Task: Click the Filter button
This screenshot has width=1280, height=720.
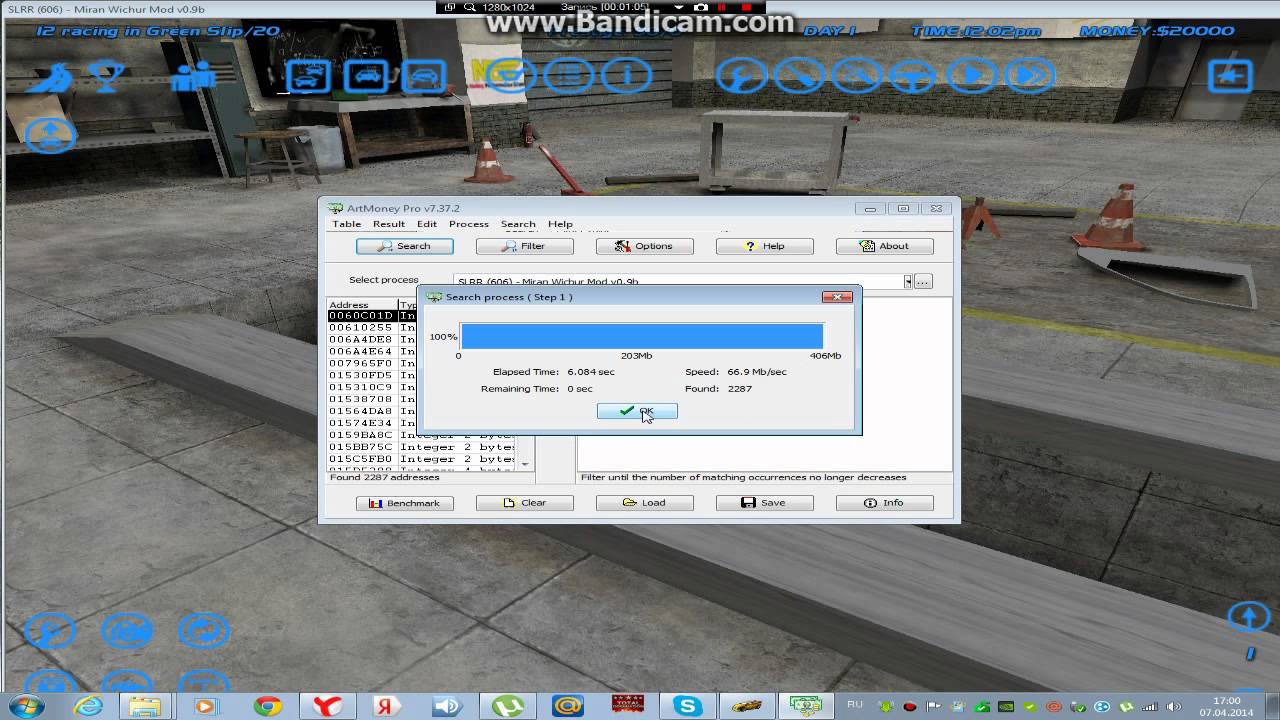Action: pos(525,246)
